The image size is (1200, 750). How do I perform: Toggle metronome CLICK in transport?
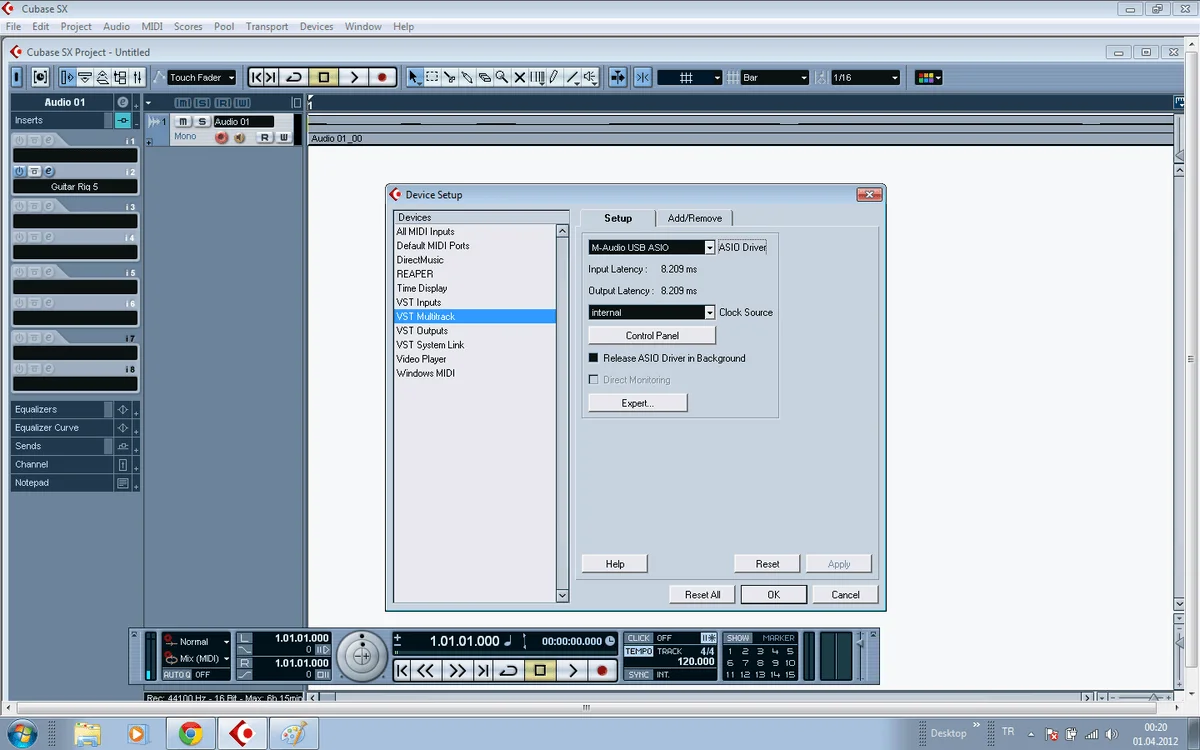pos(639,638)
